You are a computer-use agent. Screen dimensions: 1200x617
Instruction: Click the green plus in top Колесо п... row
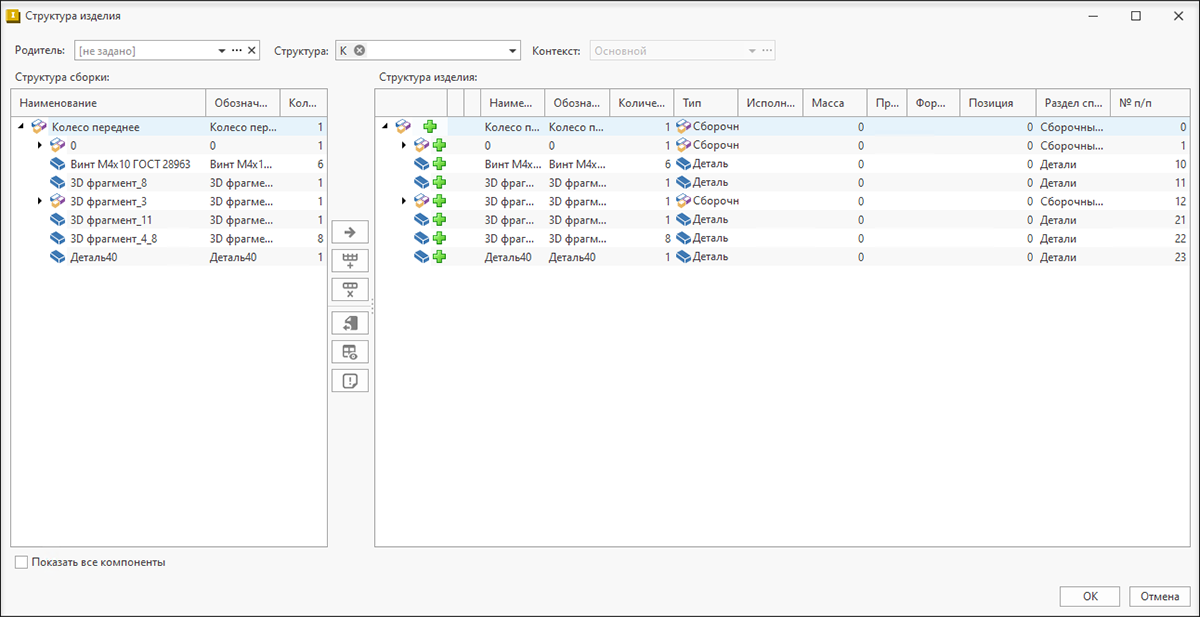(x=430, y=127)
